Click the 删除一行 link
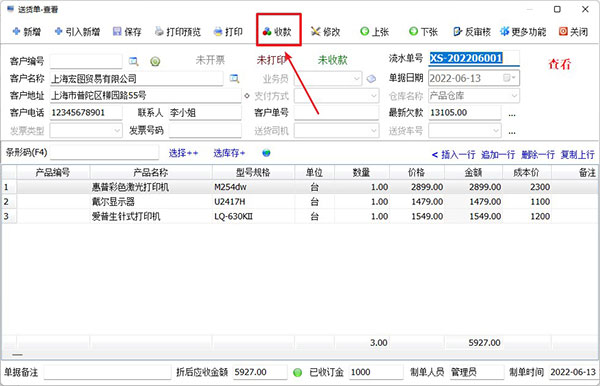Image resolution: width=600 pixels, height=386 pixels. [538, 155]
